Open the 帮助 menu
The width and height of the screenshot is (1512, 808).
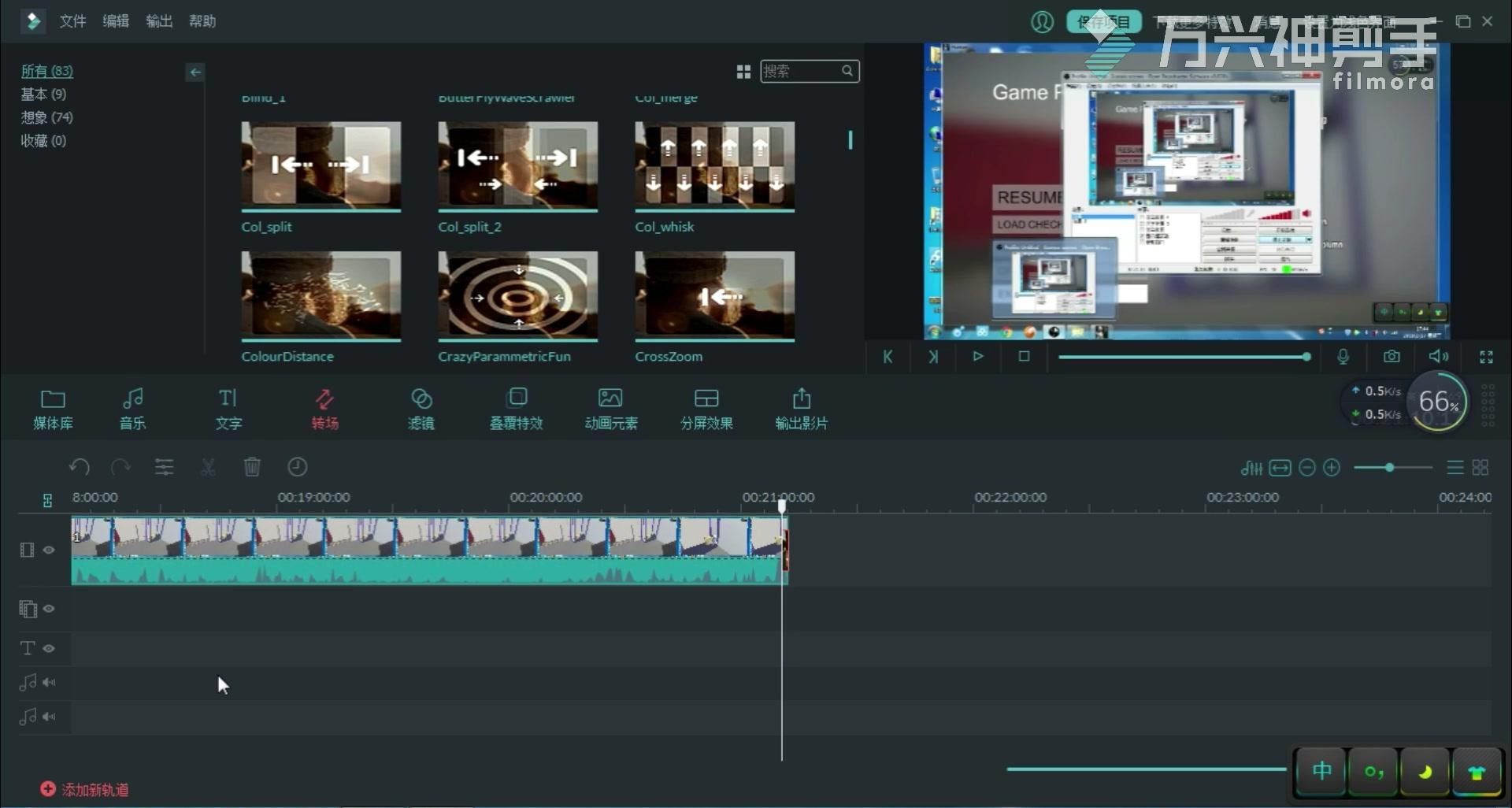click(x=202, y=21)
